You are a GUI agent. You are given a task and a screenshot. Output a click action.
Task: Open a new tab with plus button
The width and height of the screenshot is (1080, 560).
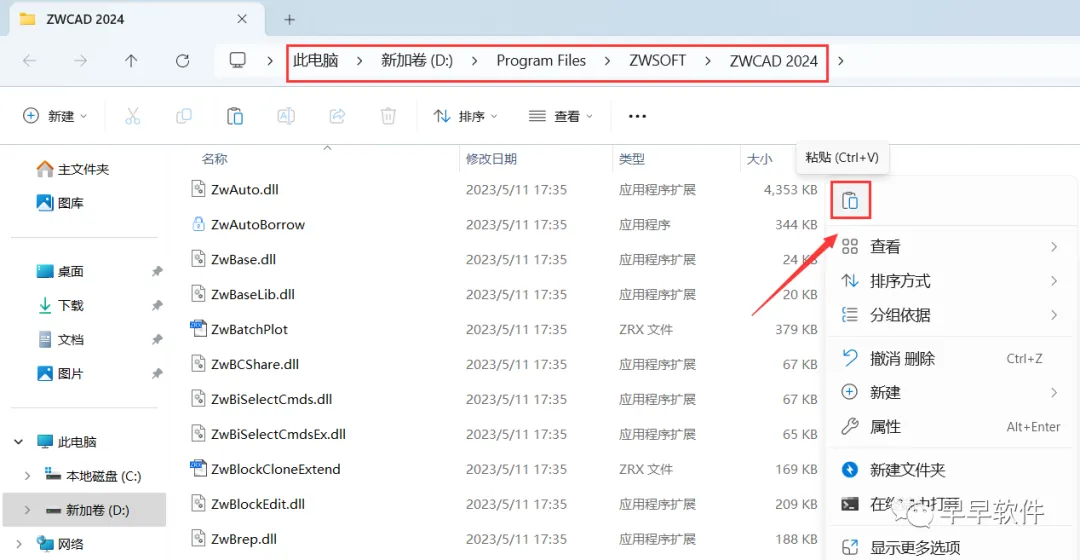[x=289, y=19]
